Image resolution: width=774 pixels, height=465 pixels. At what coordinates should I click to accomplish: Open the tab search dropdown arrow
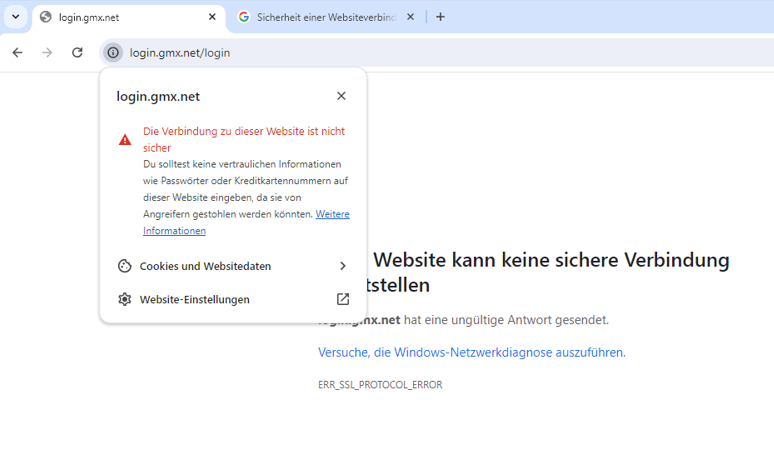(x=16, y=17)
